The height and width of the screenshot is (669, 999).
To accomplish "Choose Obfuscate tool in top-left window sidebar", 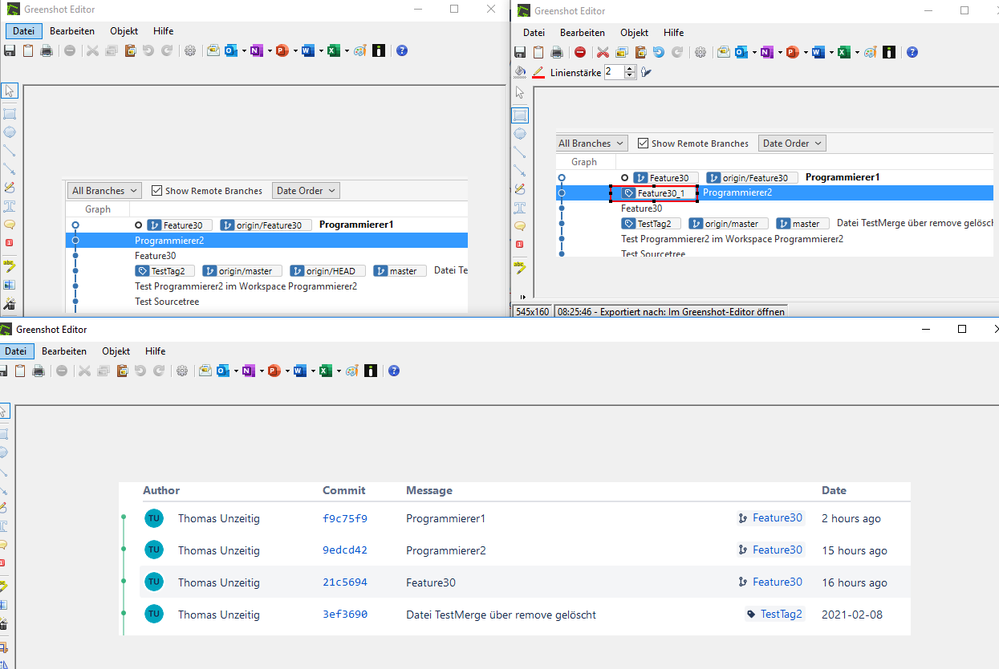I will (x=10, y=285).
